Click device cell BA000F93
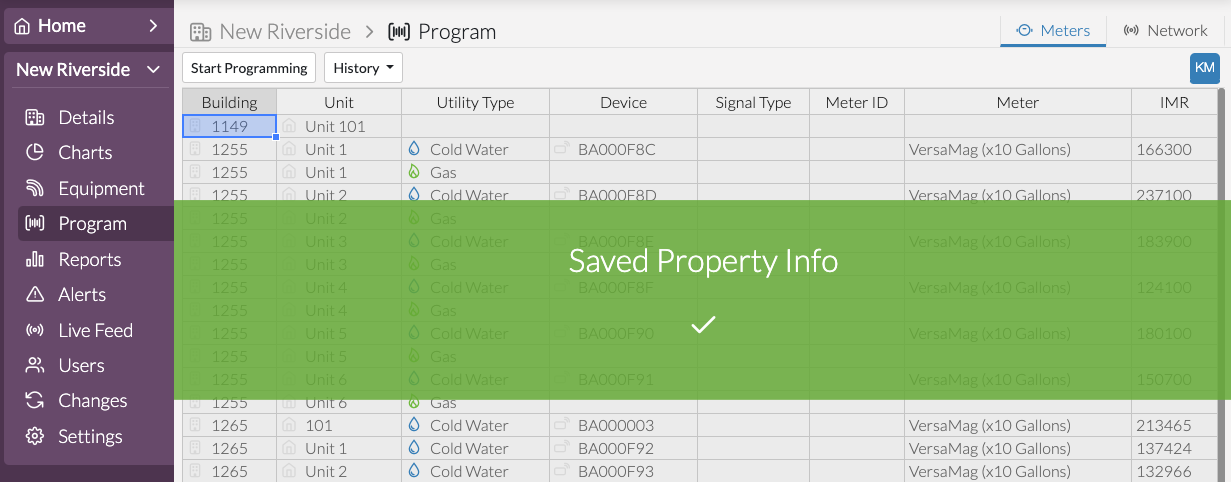Viewport: 1231px width, 482px height. [623, 471]
